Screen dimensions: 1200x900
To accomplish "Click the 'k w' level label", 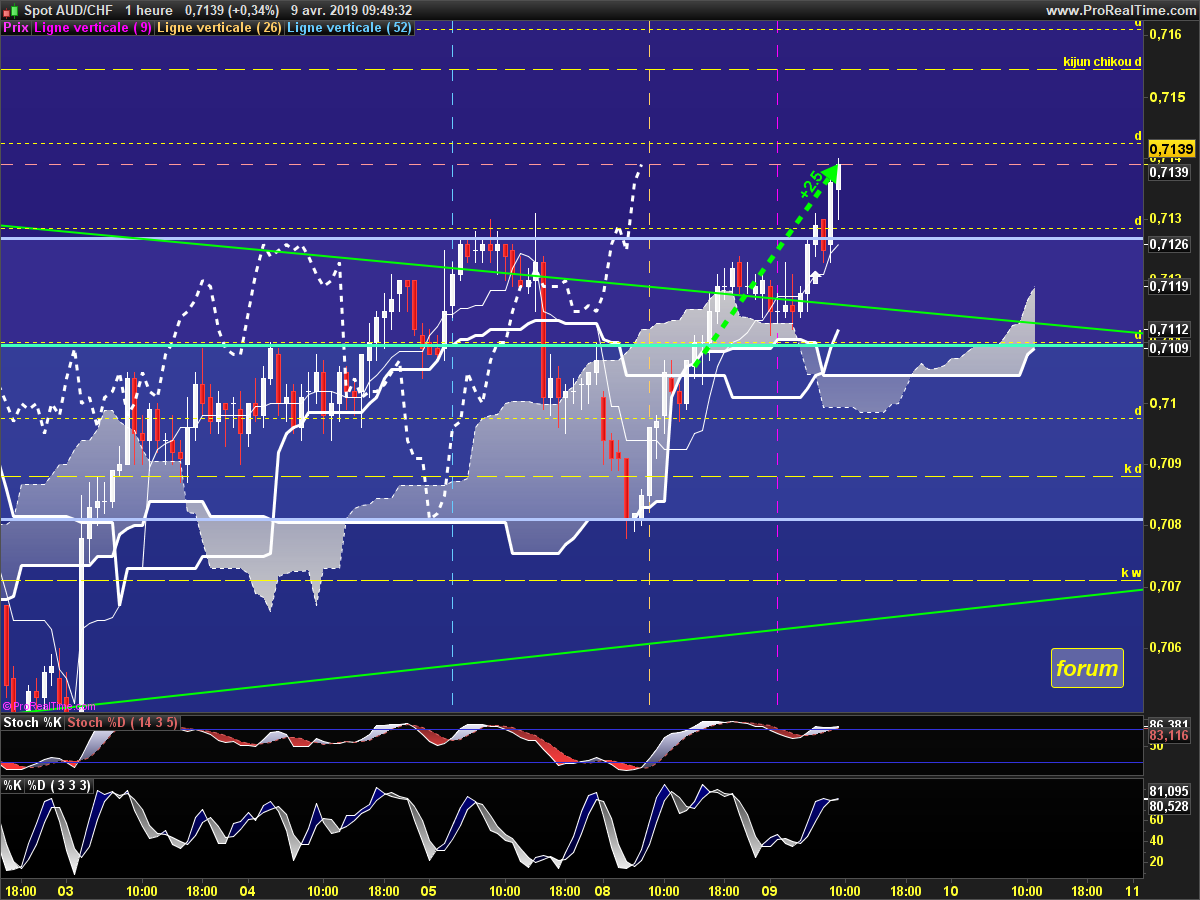I will [x=1131, y=573].
